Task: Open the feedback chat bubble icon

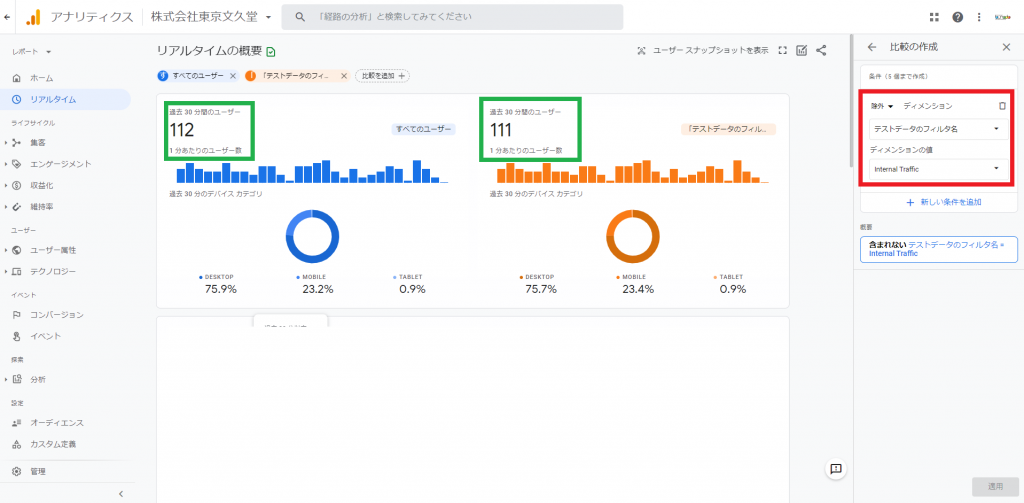Action: (836, 468)
